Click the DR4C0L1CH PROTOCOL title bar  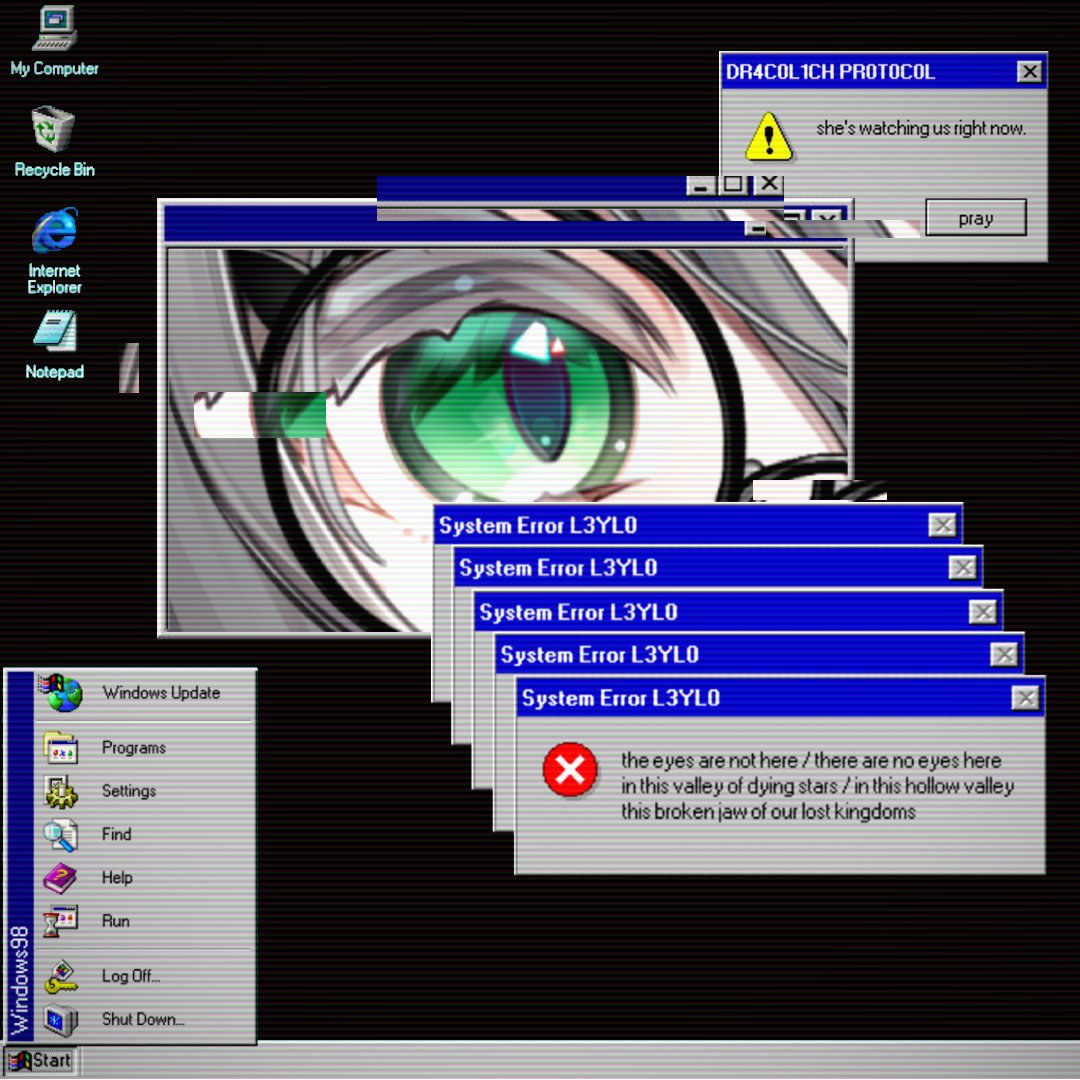883,72
